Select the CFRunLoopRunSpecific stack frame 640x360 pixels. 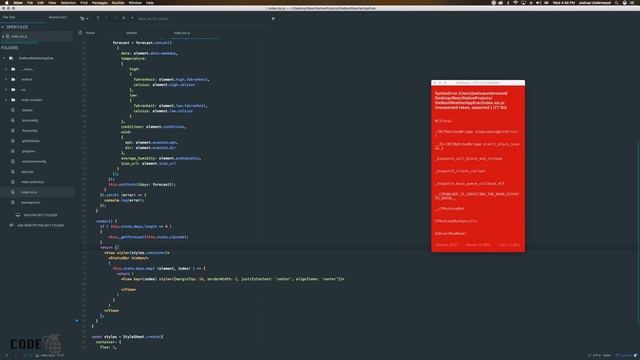[456, 221]
